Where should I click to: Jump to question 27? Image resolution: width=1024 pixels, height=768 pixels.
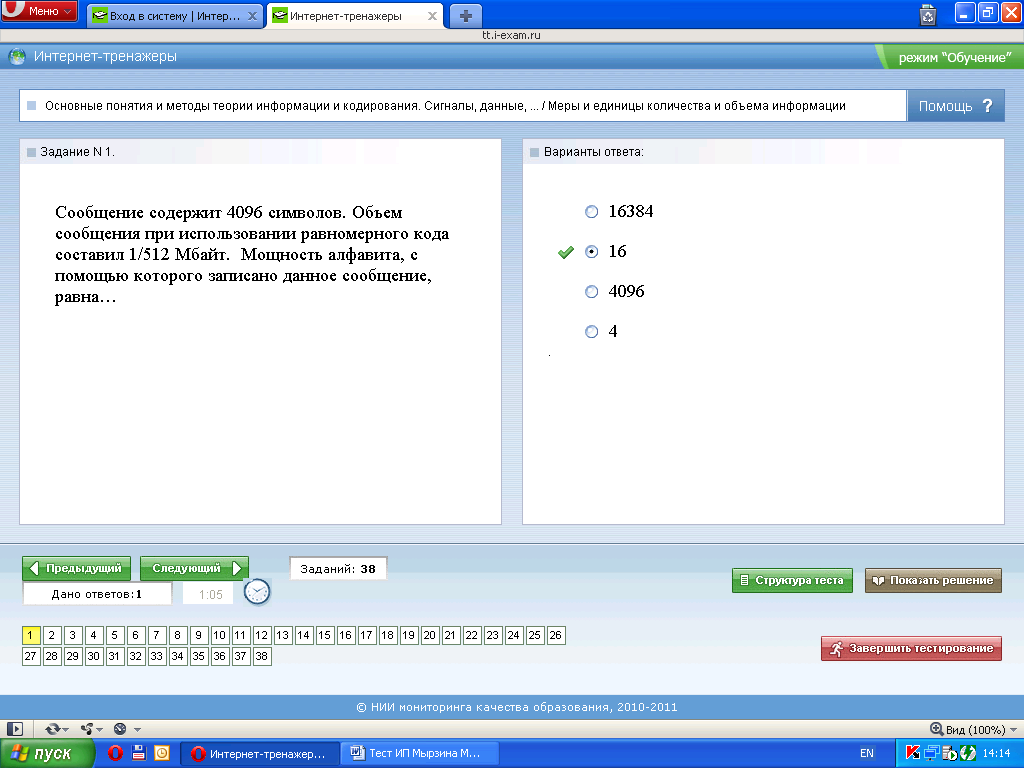(31, 656)
